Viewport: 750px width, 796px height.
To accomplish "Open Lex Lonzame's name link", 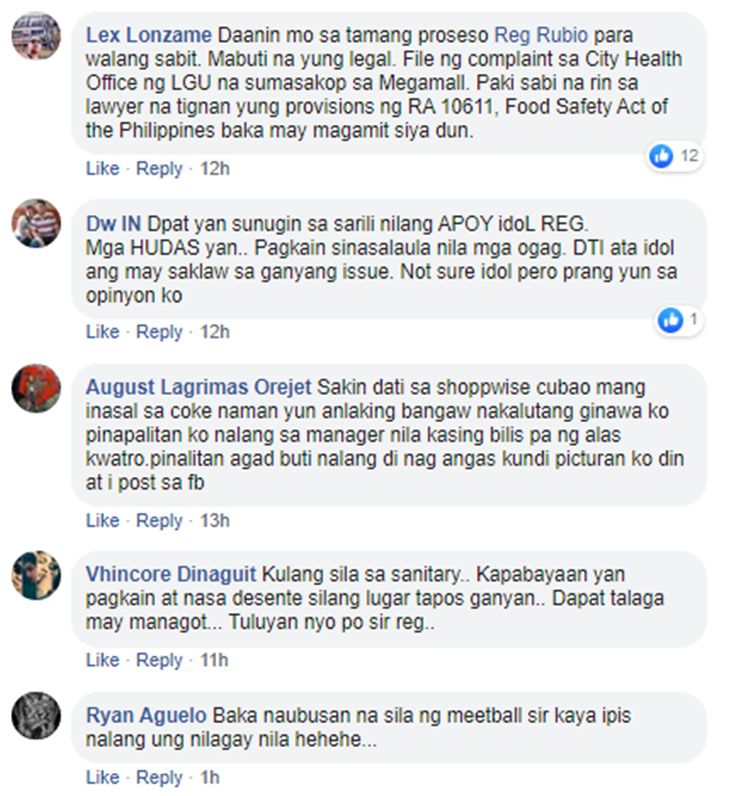I will (148, 35).
